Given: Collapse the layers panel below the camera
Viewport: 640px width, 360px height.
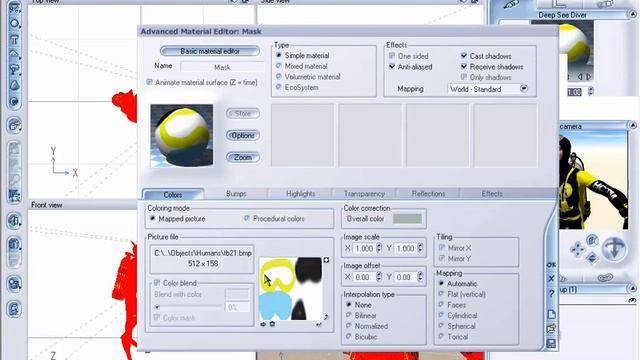Looking at the screenshot, I should click(x=632, y=289).
